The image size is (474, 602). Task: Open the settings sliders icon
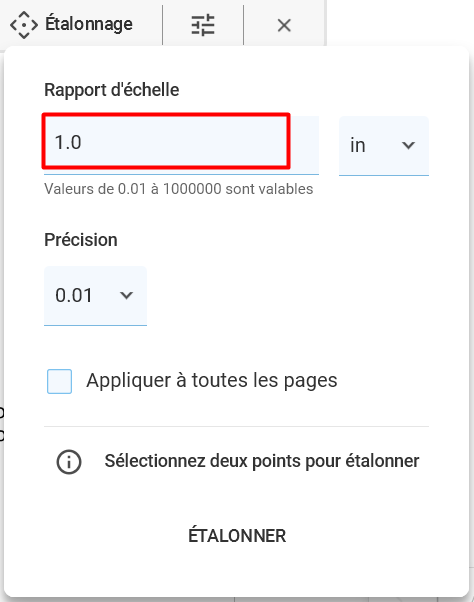203,25
